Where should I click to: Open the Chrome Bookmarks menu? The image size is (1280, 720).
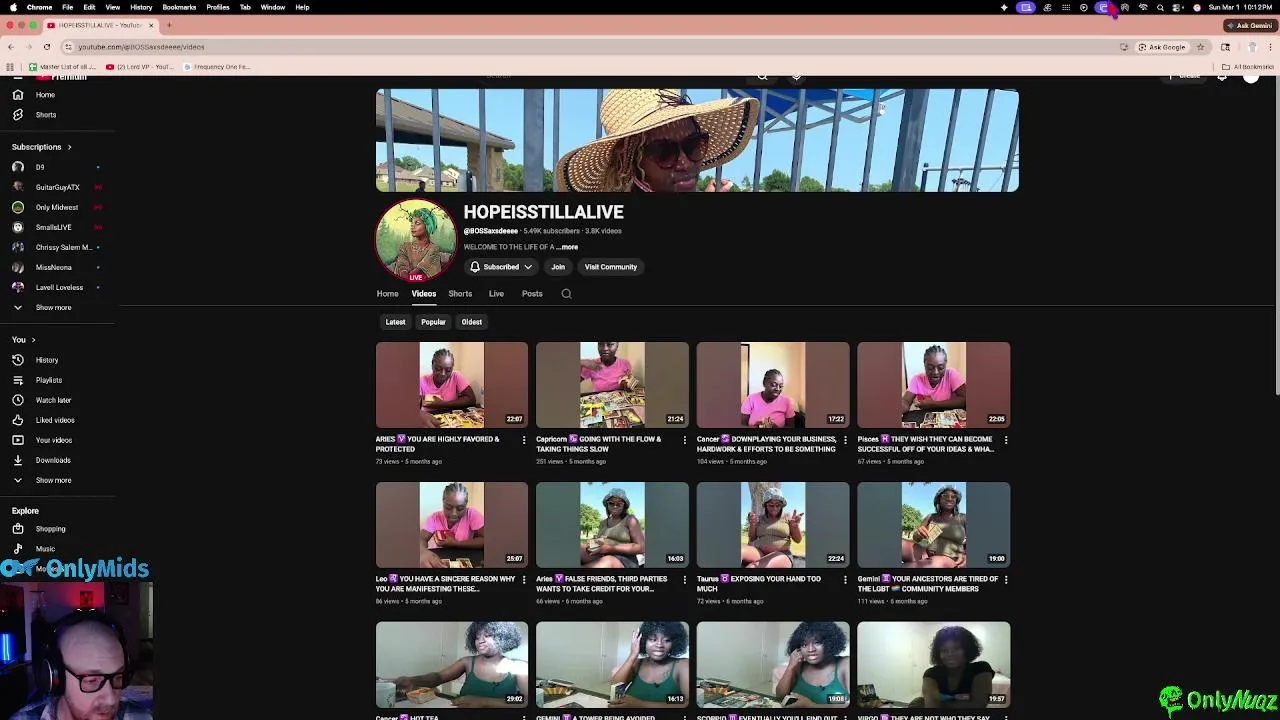[x=179, y=7]
